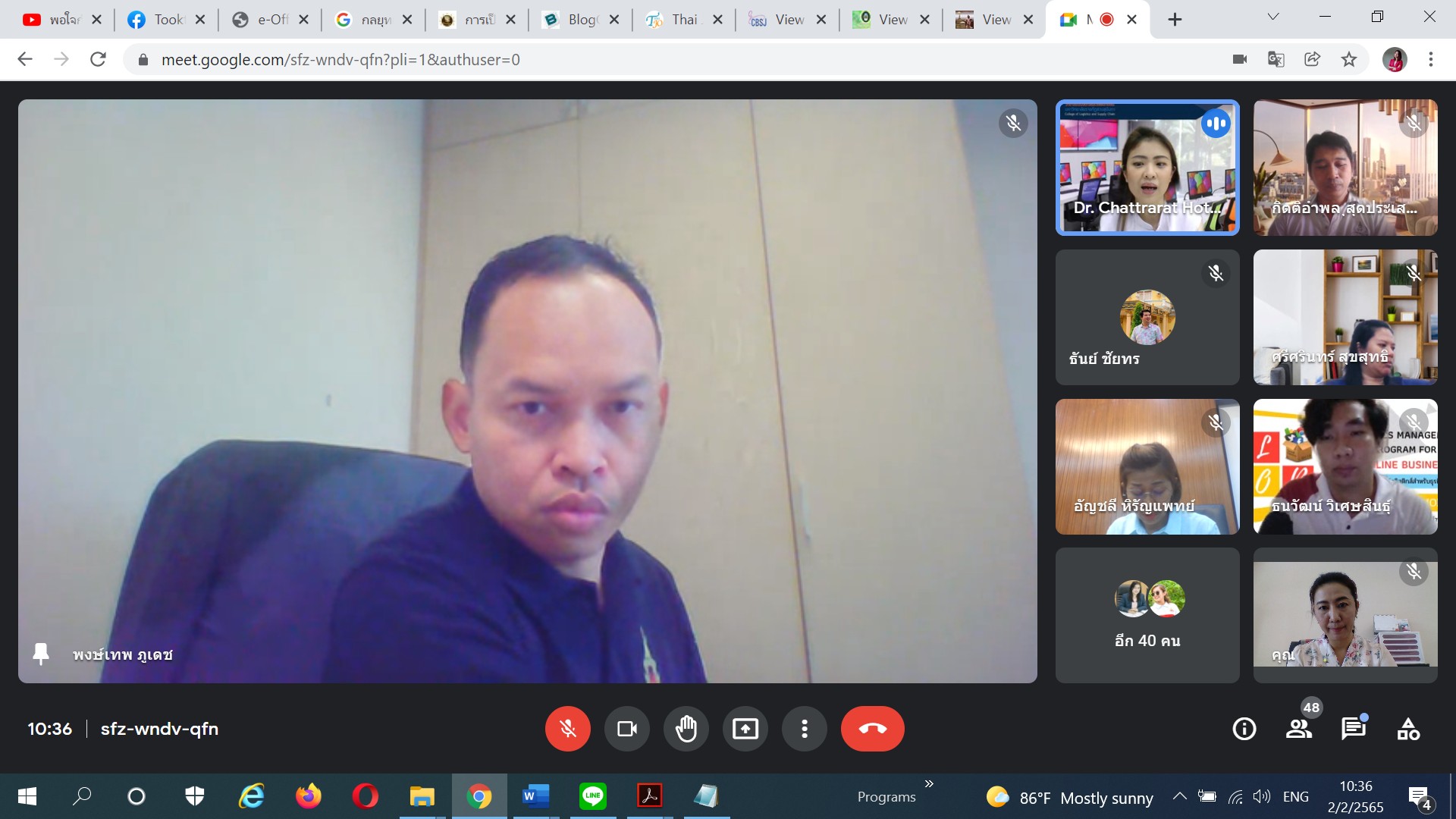The image size is (1456, 819).
Task: Open chat with everyone panel
Action: click(x=1353, y=729)
